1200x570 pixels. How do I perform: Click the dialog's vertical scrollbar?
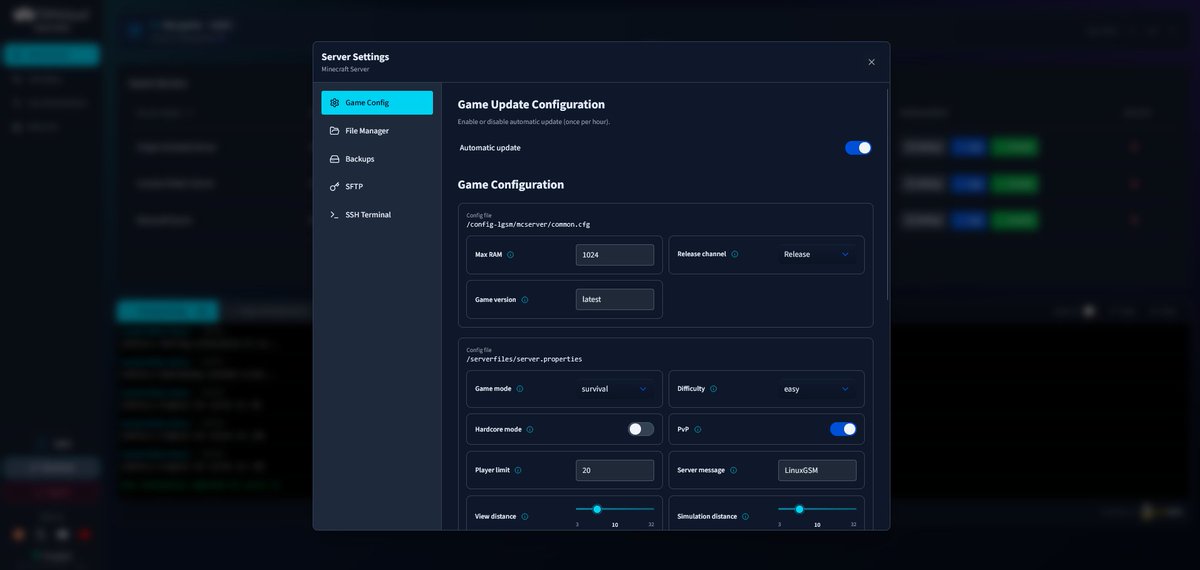coord(888,195)
